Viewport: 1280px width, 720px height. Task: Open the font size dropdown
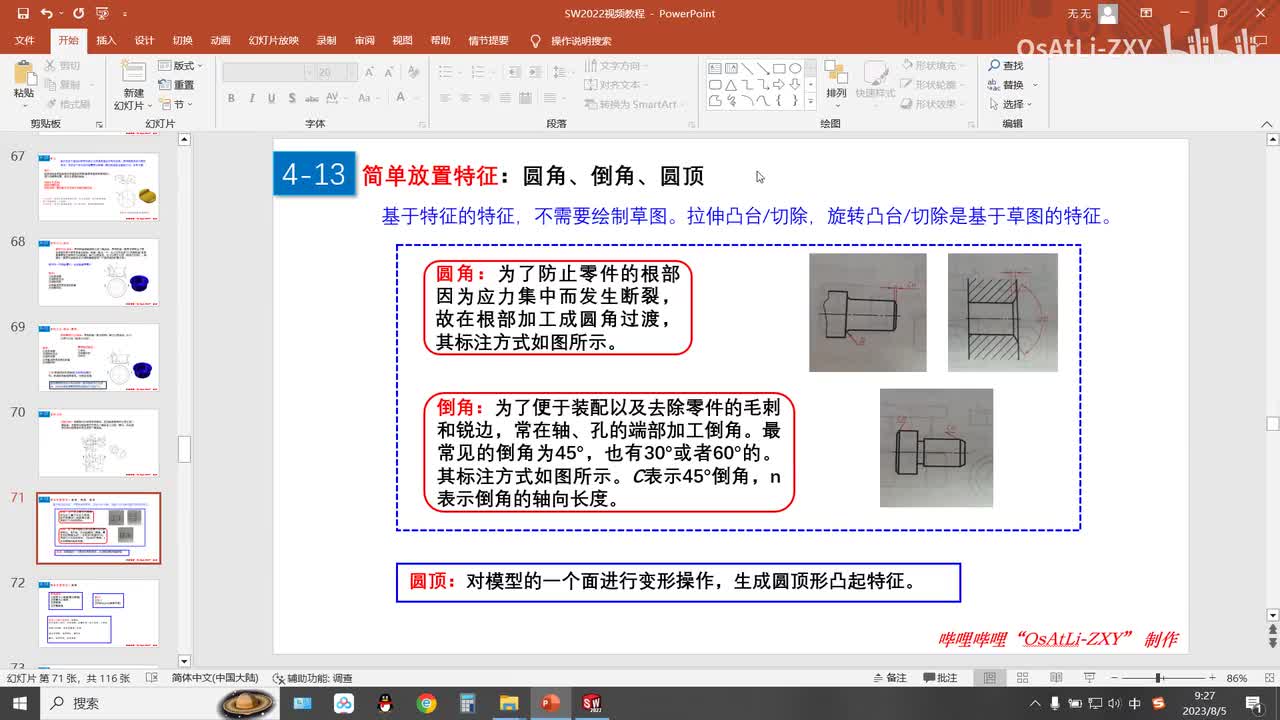[352, 73]
